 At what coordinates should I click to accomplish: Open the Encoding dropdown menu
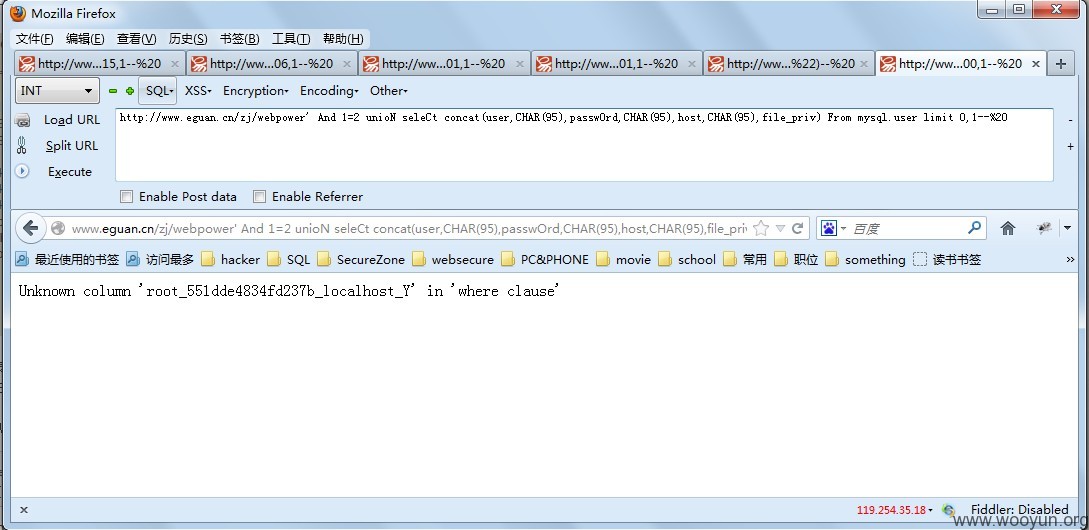click(x=329, y=90)
